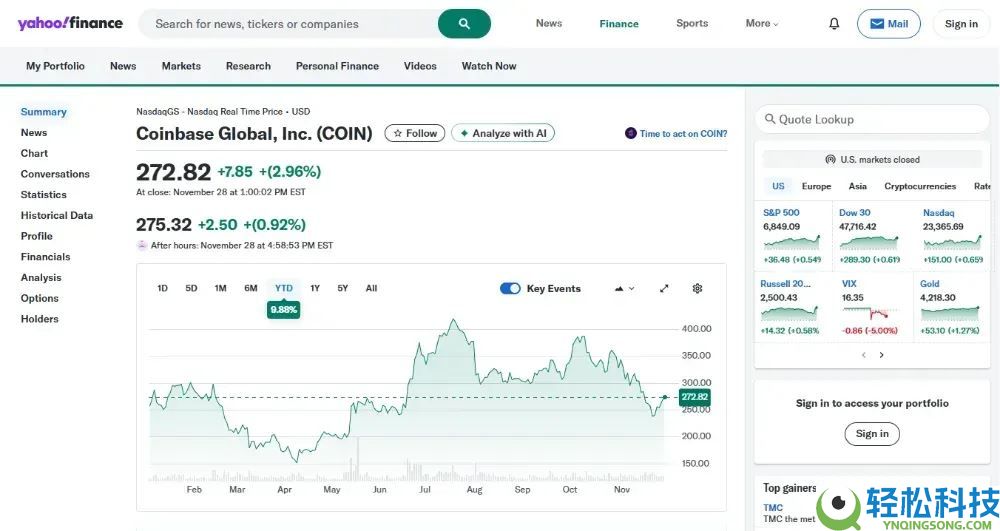Image resolution: width=1000 pixels, height=531 pixels.
Task: Open Research in navigation bar
Action: (x=248, y=66)
